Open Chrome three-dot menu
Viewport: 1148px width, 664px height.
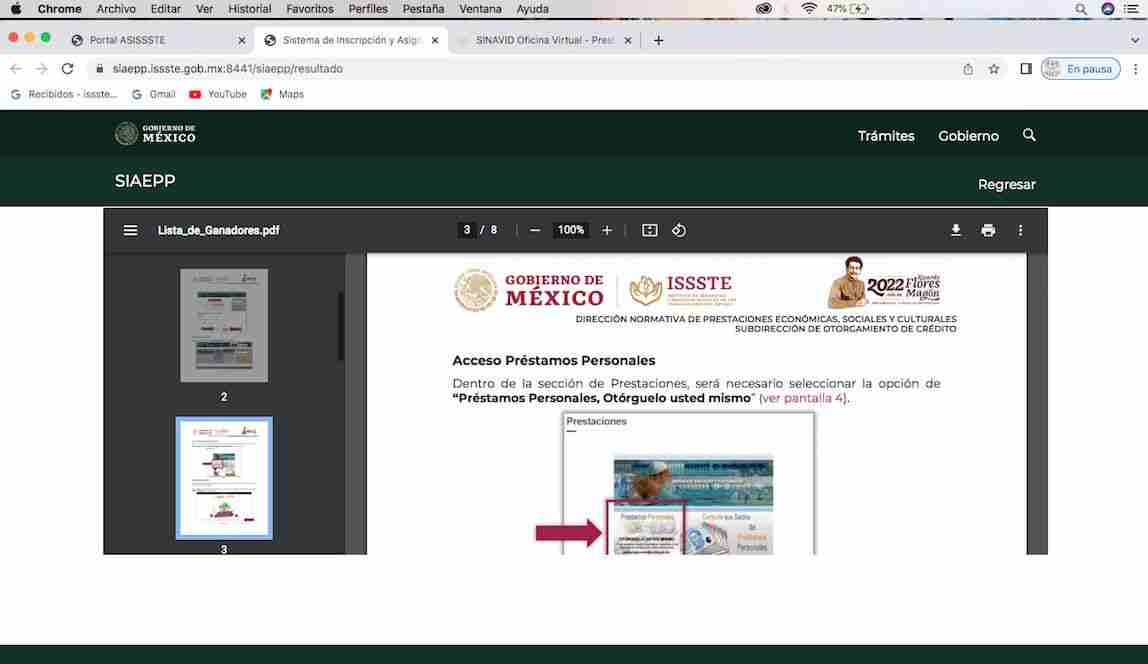1136,69
